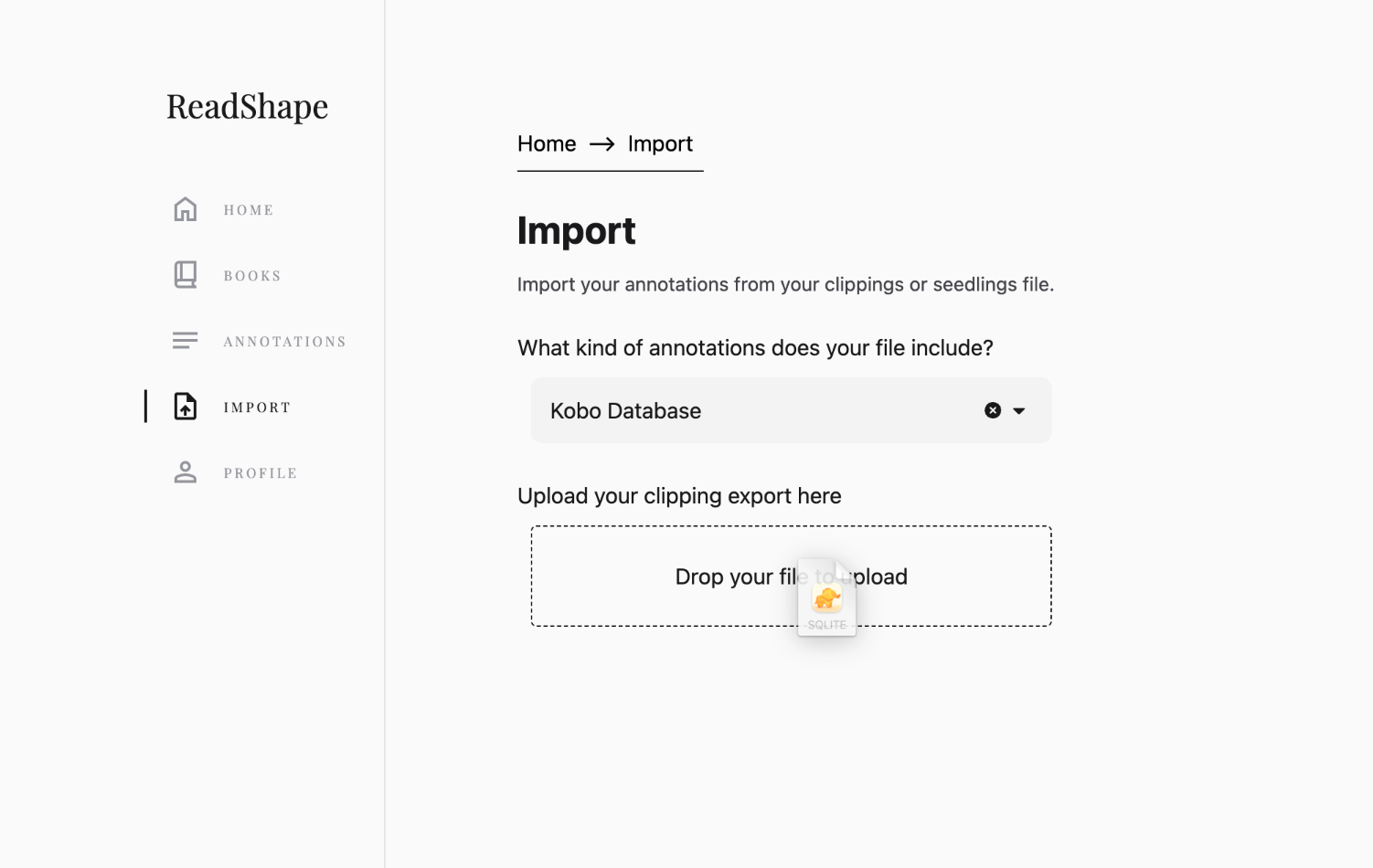Click the Import breadcrumb link

[x=660, y=144]
